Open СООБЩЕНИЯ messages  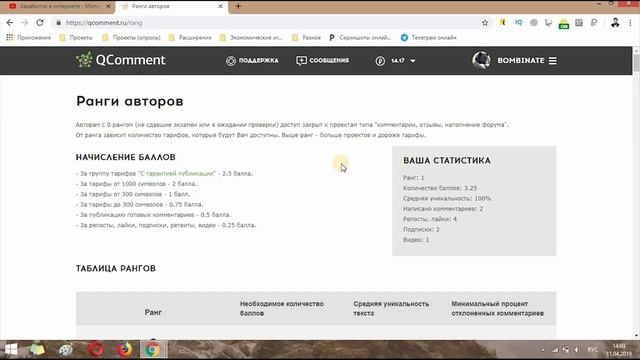coord(322,60)
